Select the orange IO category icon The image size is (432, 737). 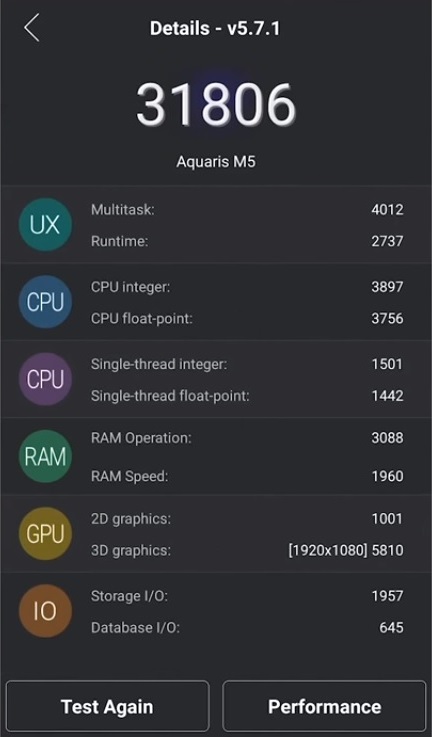tap(45, 611)
